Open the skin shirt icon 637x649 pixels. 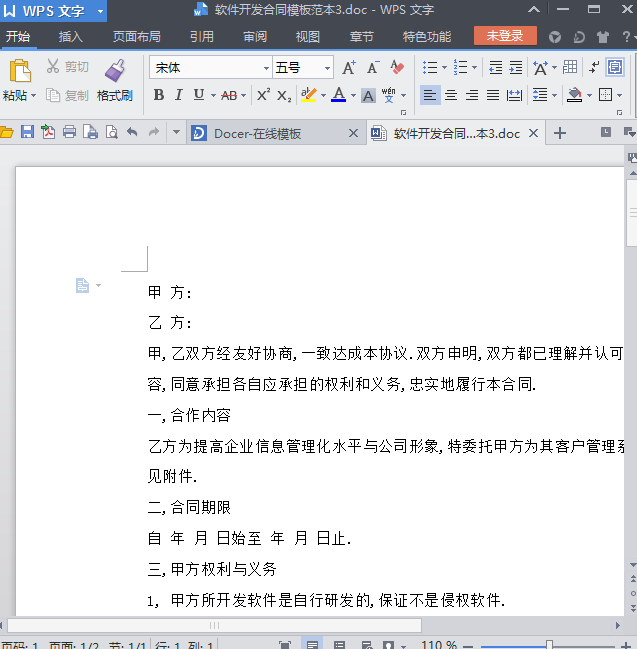[x=603, y=37]
